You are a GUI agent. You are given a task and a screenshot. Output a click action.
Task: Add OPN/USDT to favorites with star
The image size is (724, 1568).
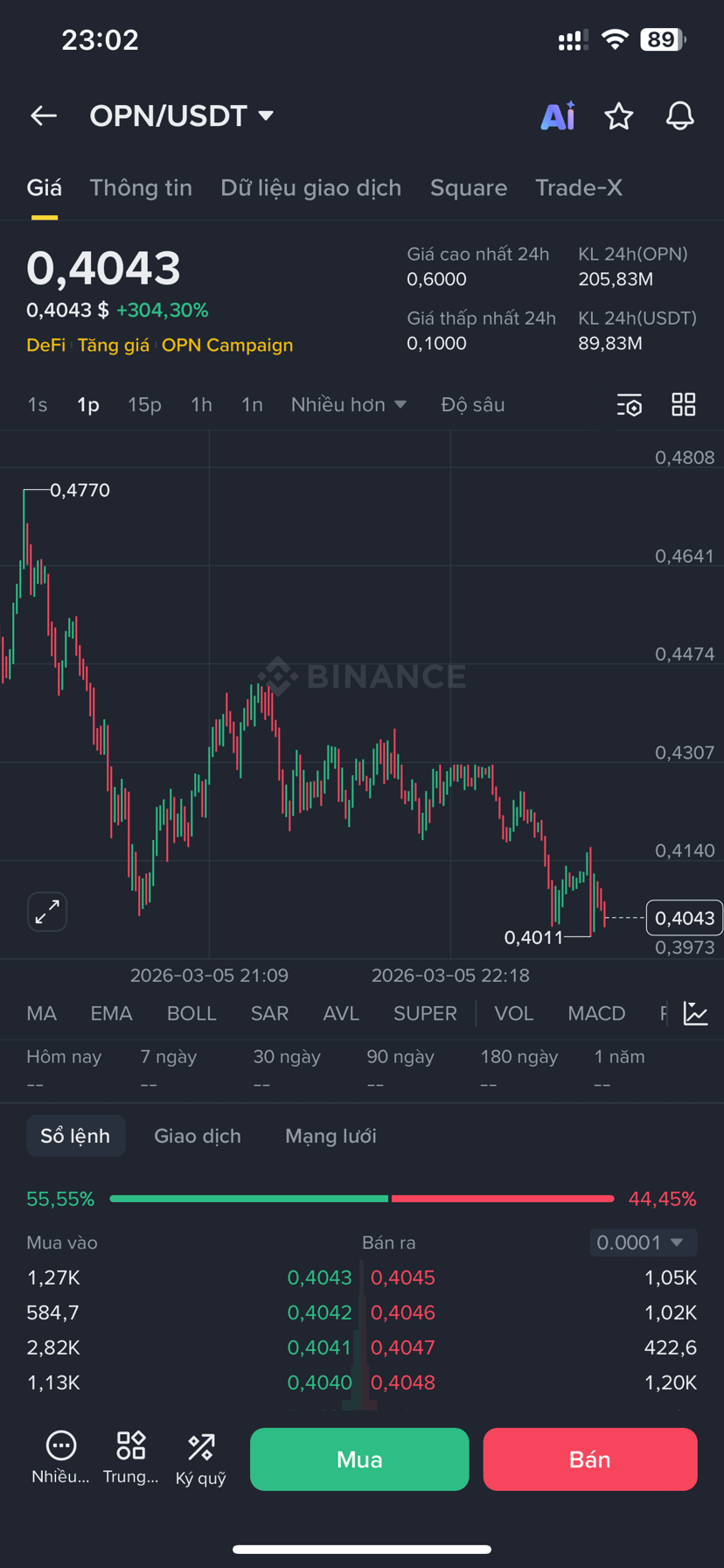tap(619, 115)
